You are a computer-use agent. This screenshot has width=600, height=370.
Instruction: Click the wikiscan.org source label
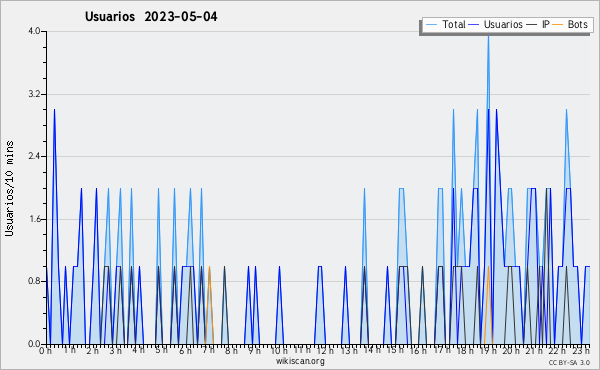click(300, 361)
